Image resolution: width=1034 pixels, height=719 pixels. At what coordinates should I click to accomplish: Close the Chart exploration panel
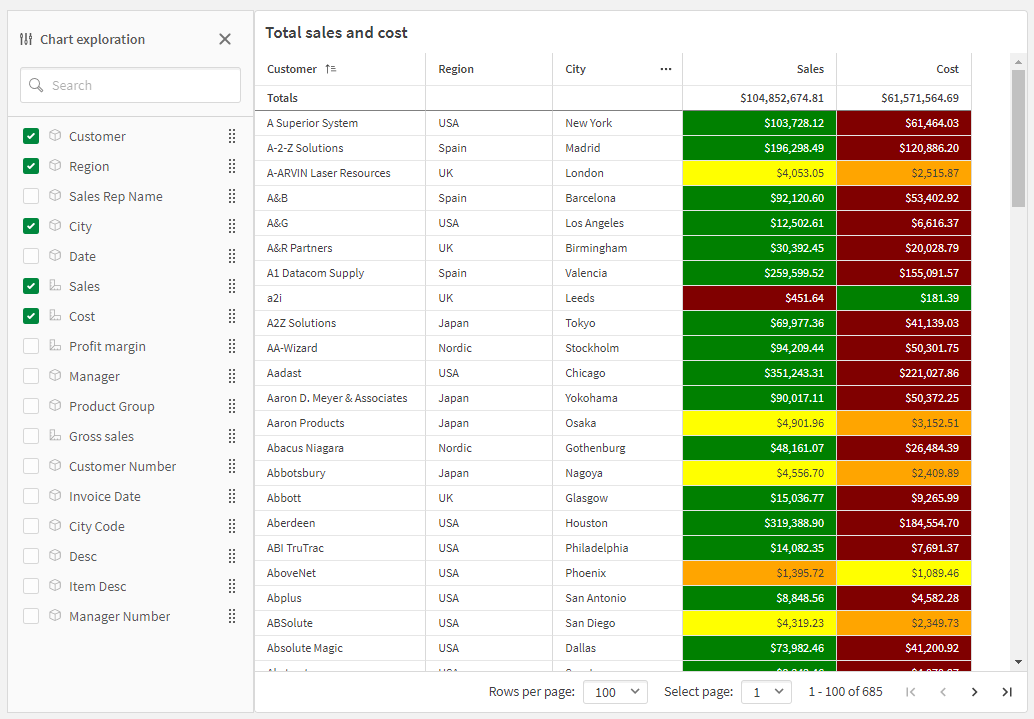[225, 39]
